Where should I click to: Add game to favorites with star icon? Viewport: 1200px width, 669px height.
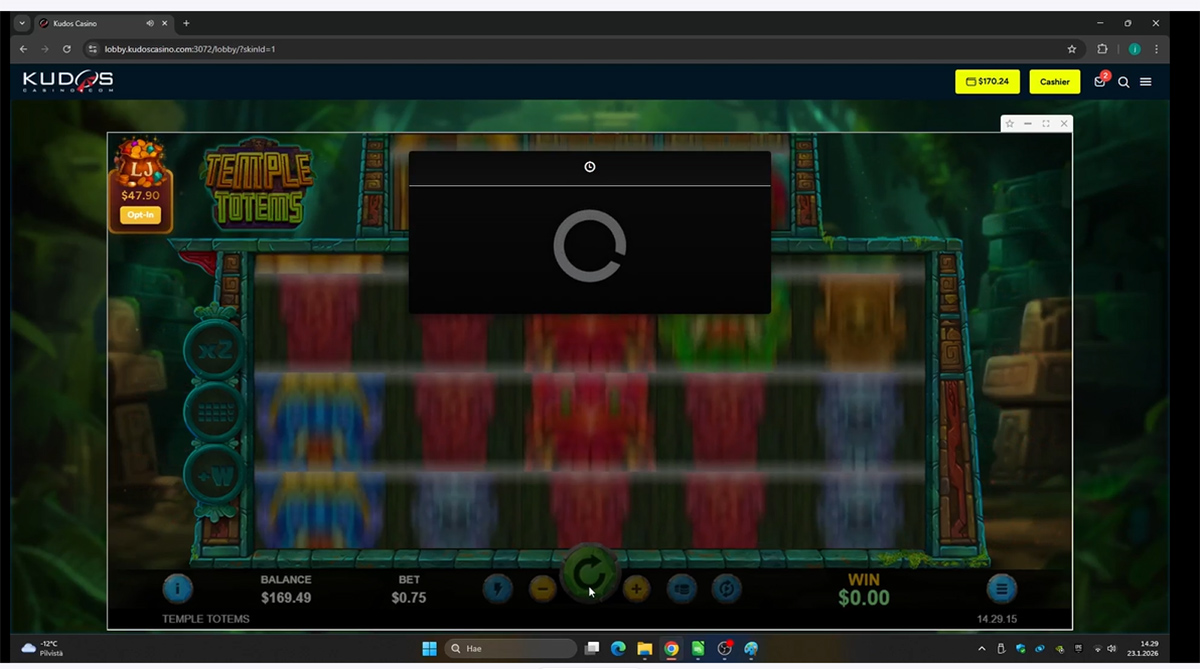(1010, 124)
